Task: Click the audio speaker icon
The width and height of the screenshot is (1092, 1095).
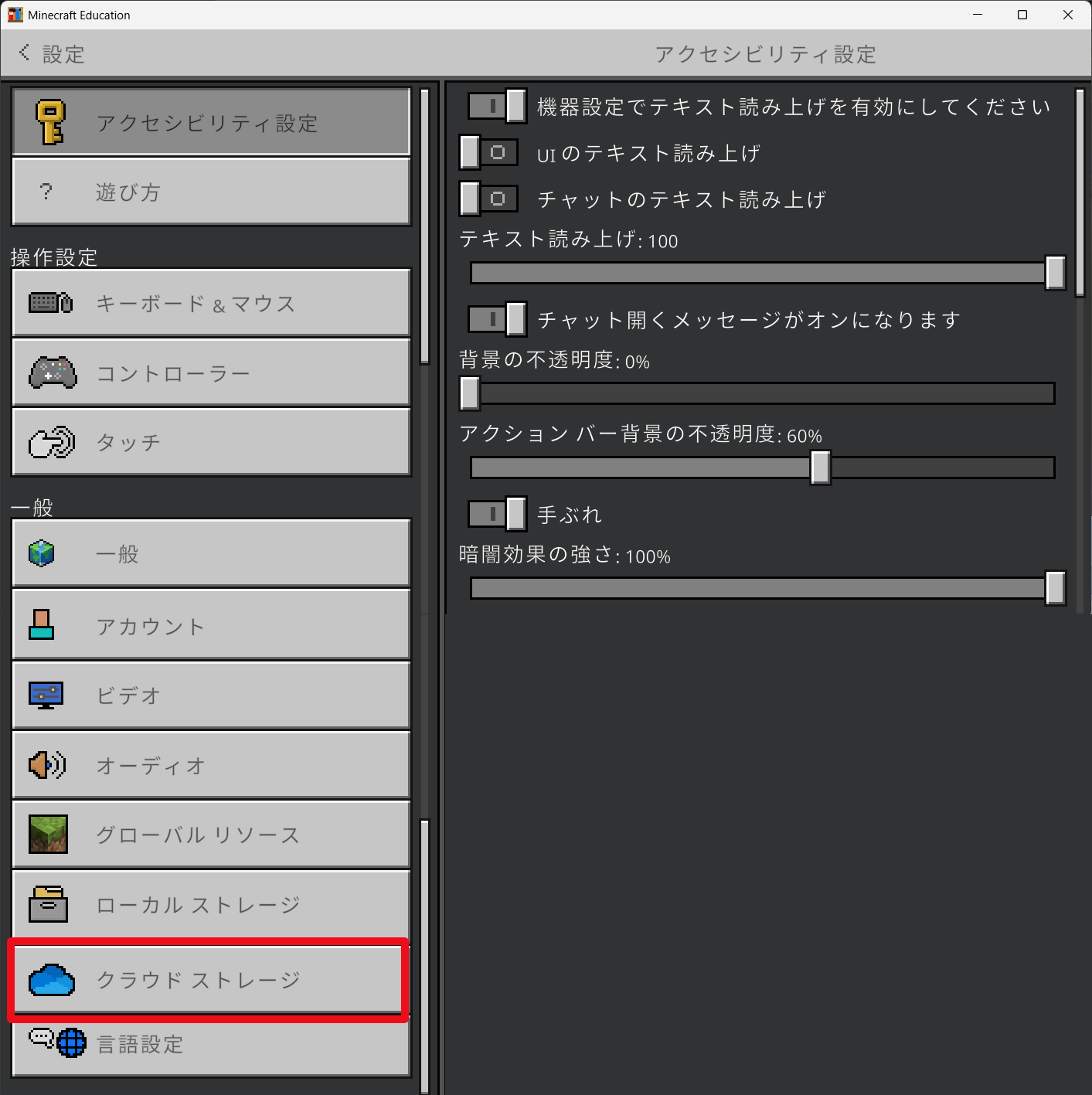Action: pyautogui.click(x=47, y=765)
